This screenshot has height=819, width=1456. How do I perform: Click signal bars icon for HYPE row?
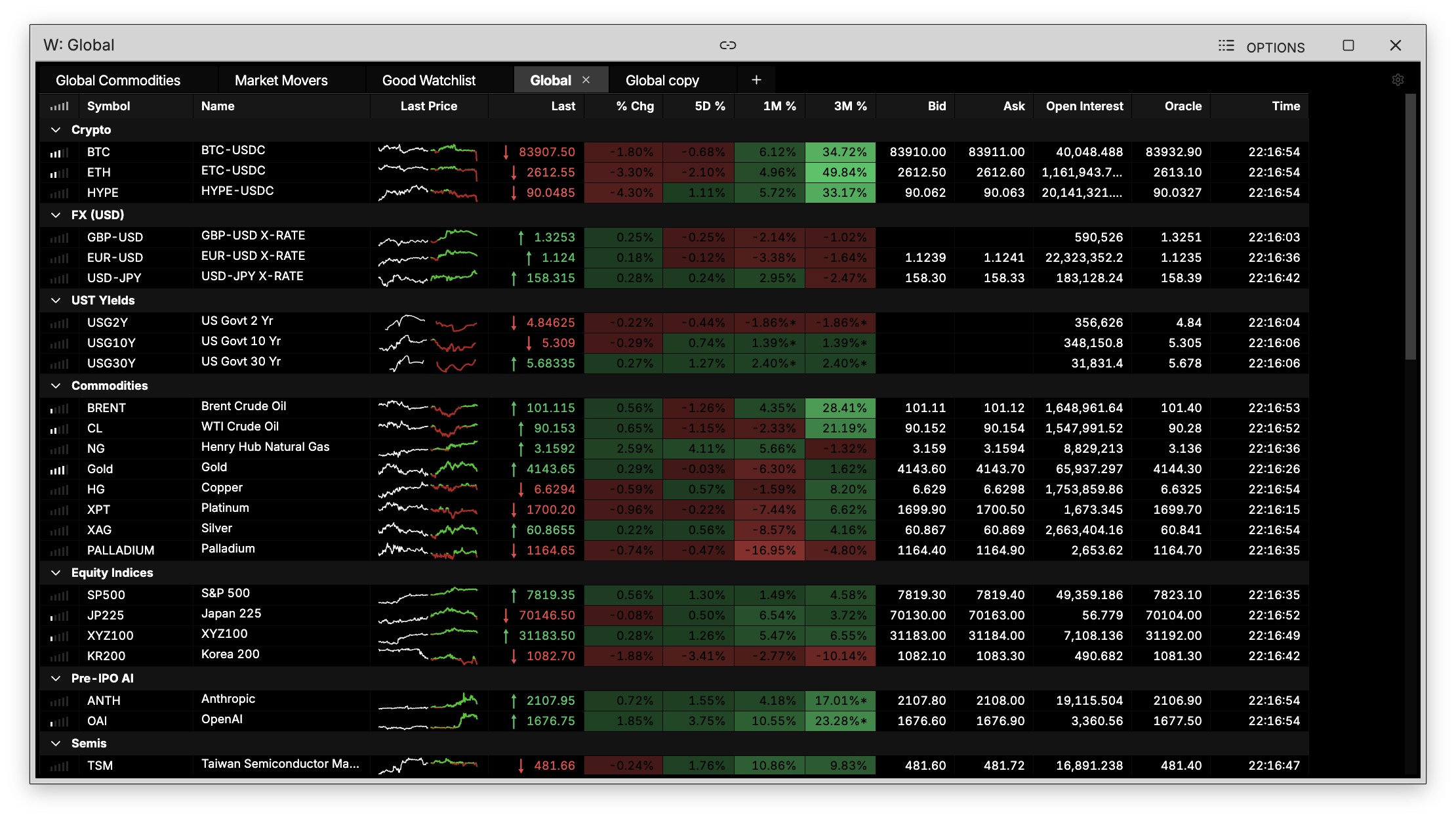pos(59,194)
